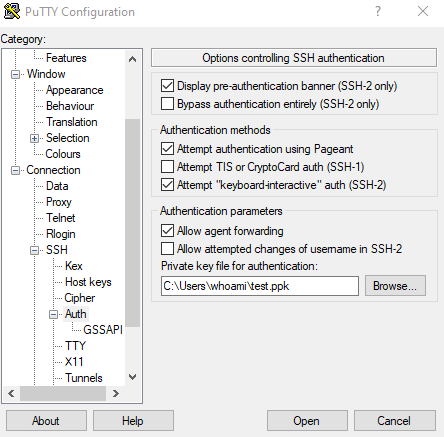
Task: Select Host keys category
Action: (88, 282)
